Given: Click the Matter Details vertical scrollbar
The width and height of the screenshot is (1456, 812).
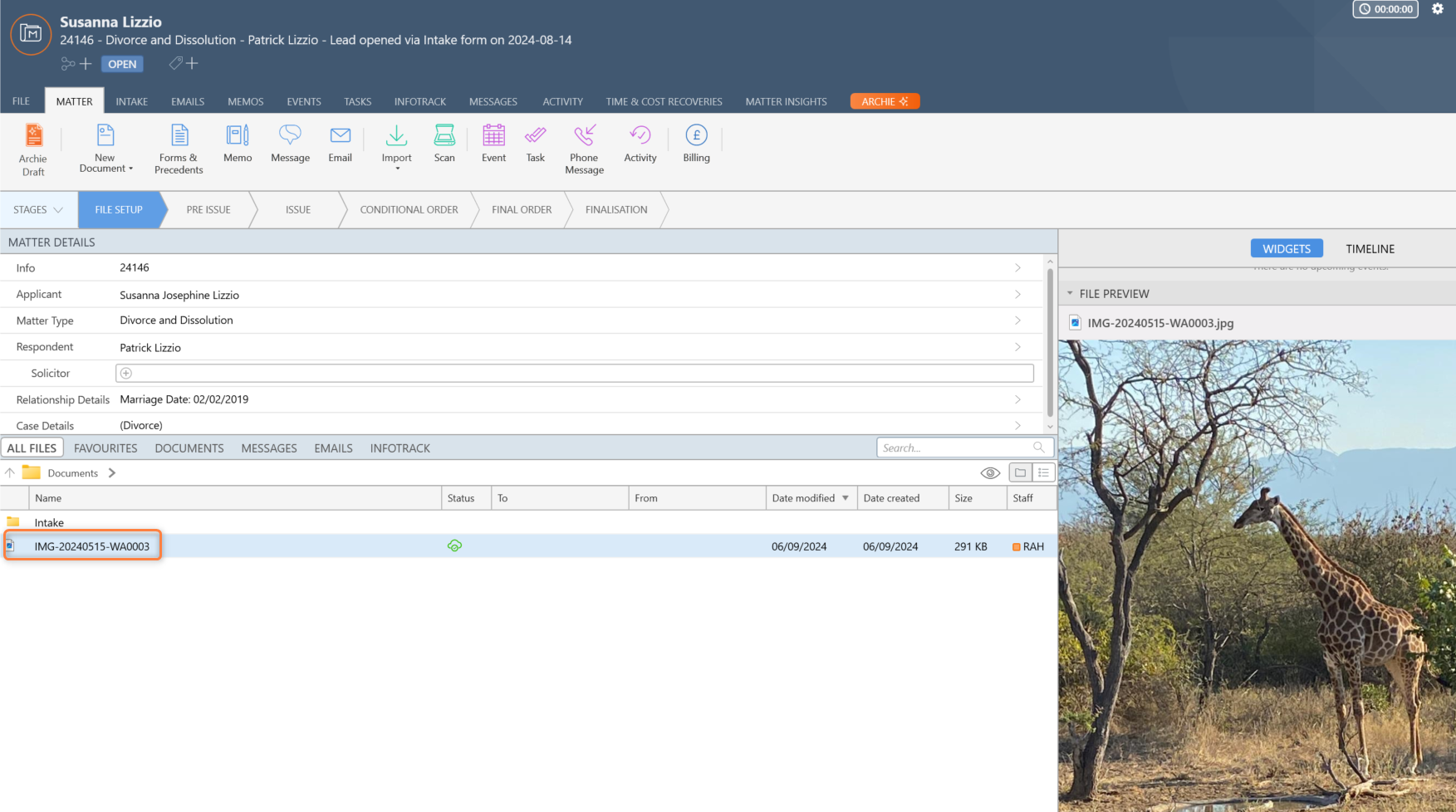Looking at the screenshot, I should click(x=1050, y=342).
